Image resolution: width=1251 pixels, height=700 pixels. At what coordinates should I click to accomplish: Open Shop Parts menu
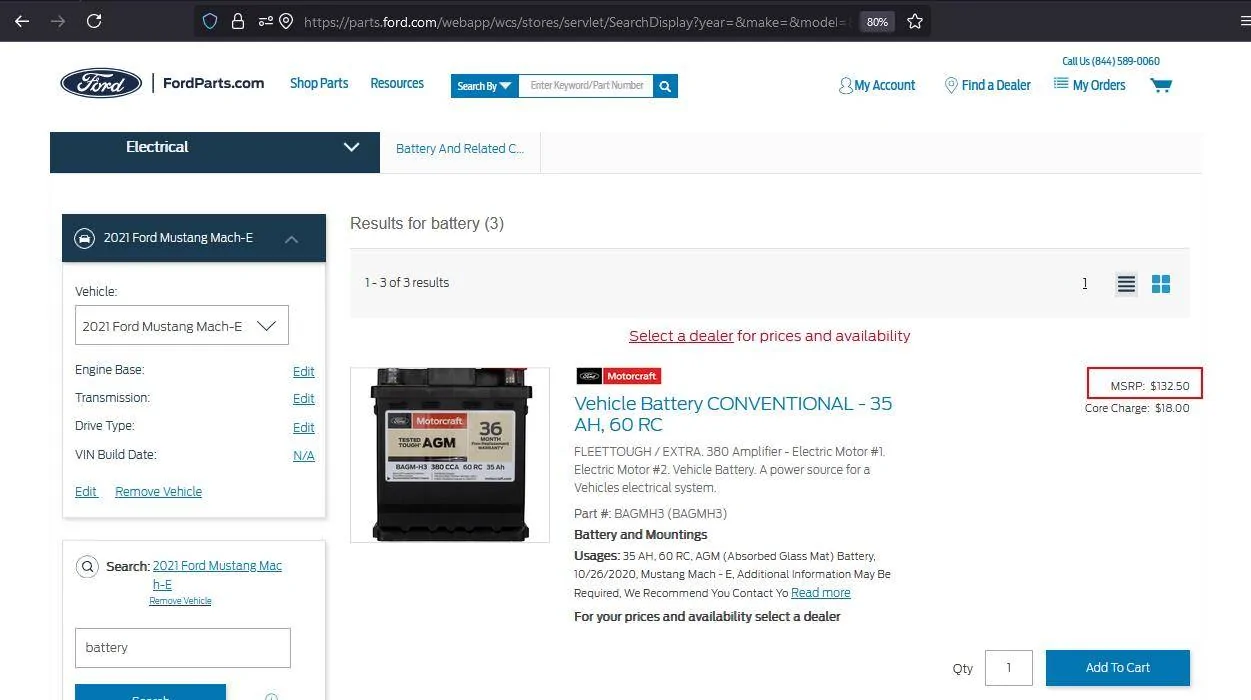(319, 83)
